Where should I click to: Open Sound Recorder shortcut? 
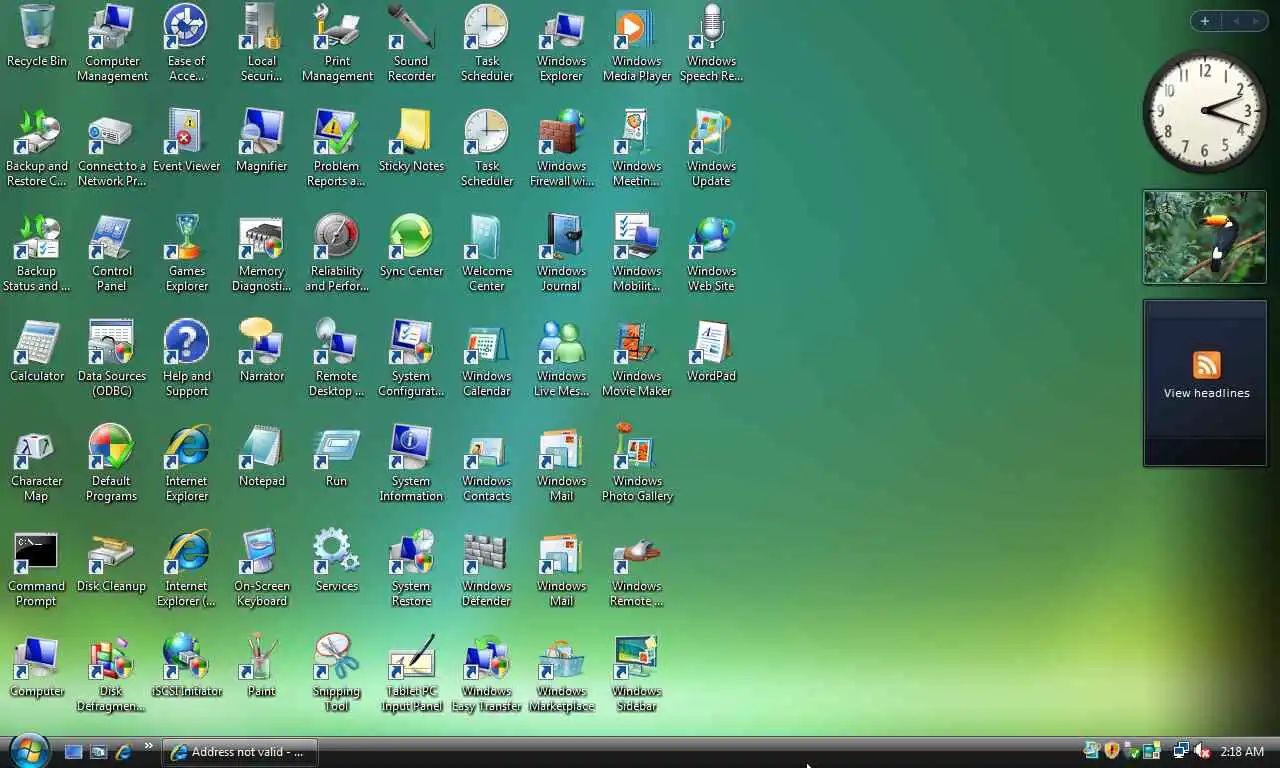click(411, 43)
